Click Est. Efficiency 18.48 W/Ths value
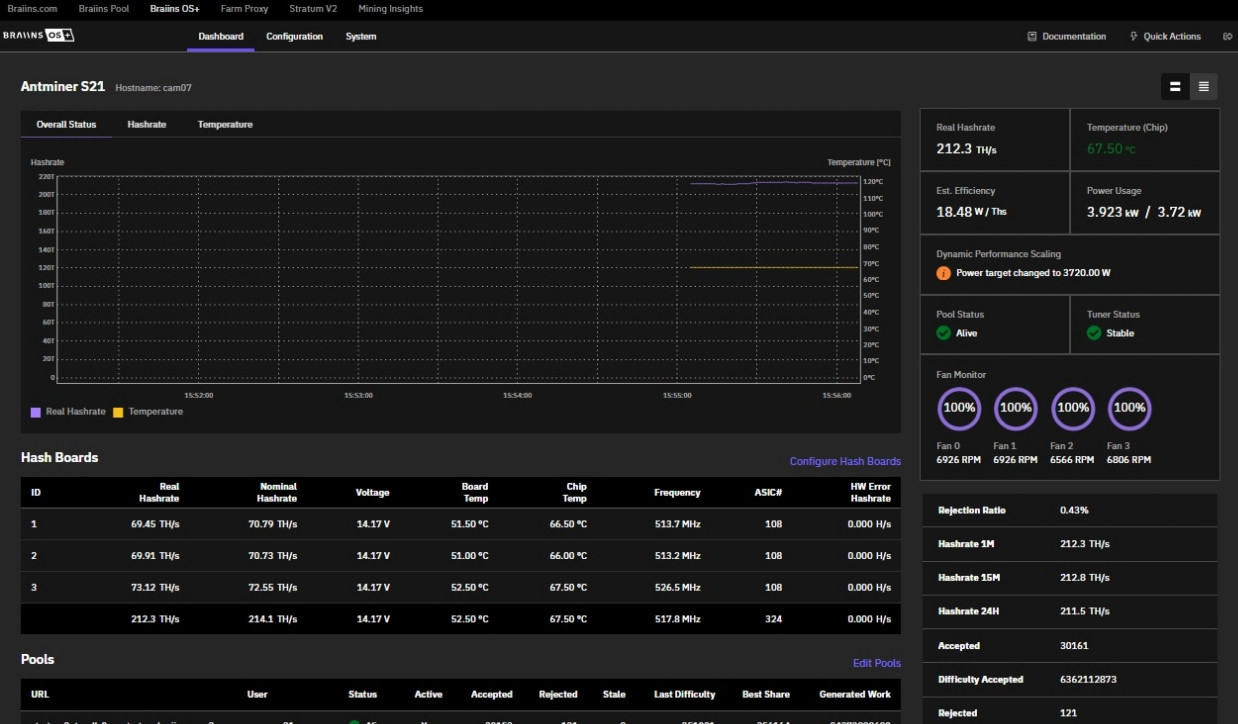 pos(971,212)
